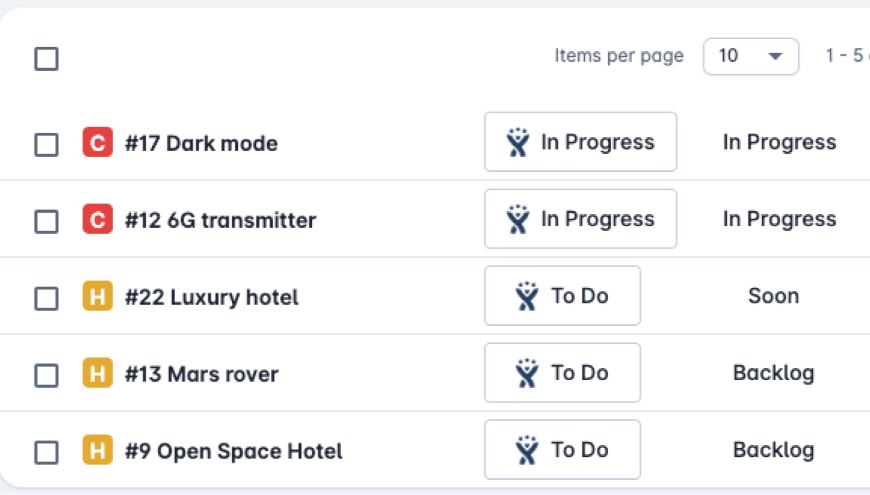870x495 pixels.
Task: Check the box next to #22 Luxury hotel
Action: [46, 298]
